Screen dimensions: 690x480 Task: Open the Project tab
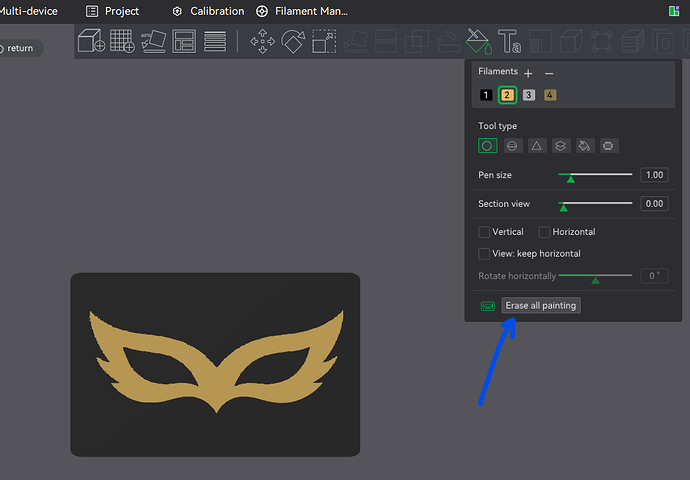(113, 11)
